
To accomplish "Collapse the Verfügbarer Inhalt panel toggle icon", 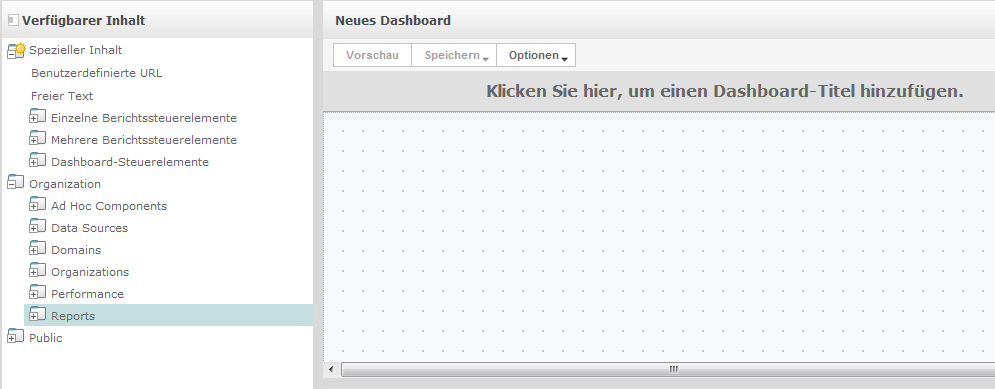I will [13, 20].
